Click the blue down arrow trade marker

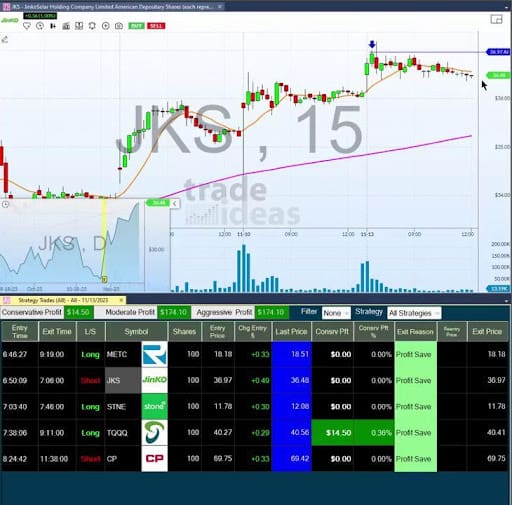click(x=372, y=44)
